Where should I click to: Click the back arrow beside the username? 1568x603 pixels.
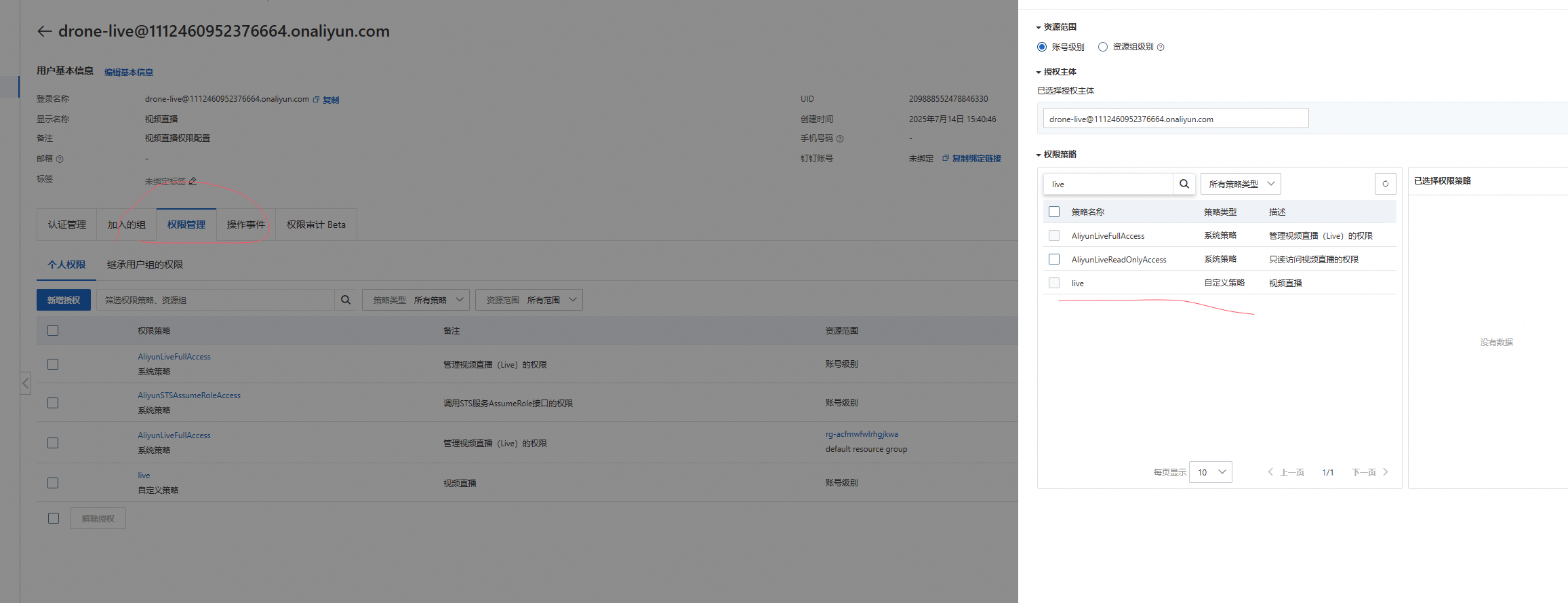click(x=45, y=31)
